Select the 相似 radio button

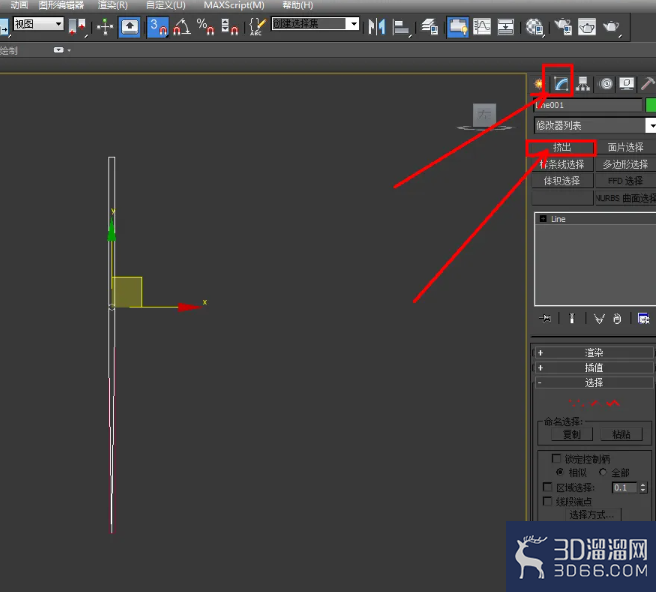[x=560, y=472]
